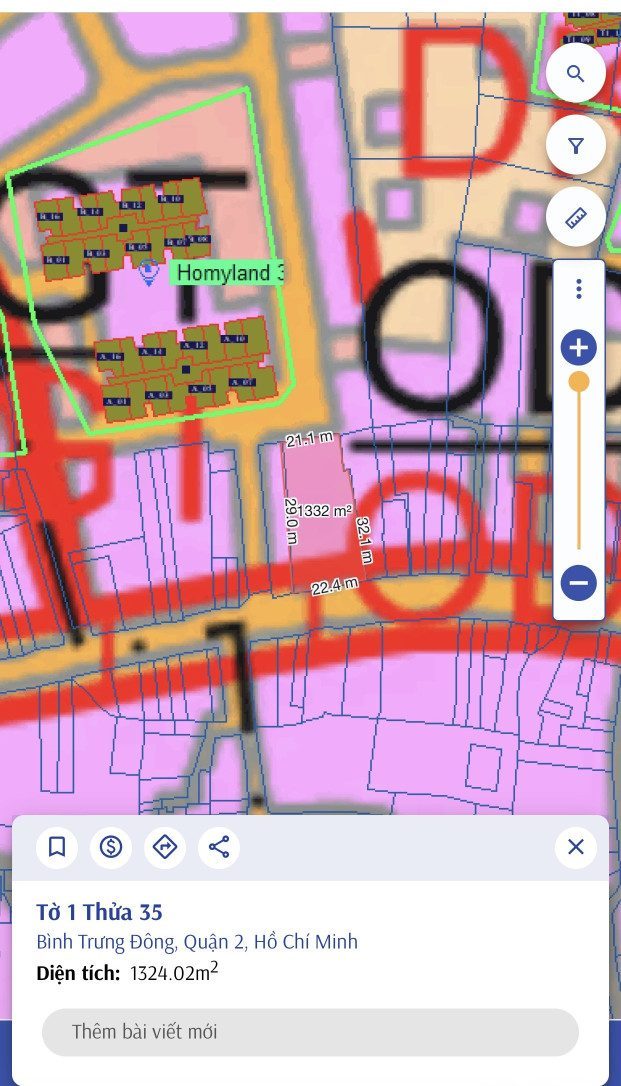Zoom in with the plus button
The width and height of the screenshot is (621, 1086).
tap(579, 348)
